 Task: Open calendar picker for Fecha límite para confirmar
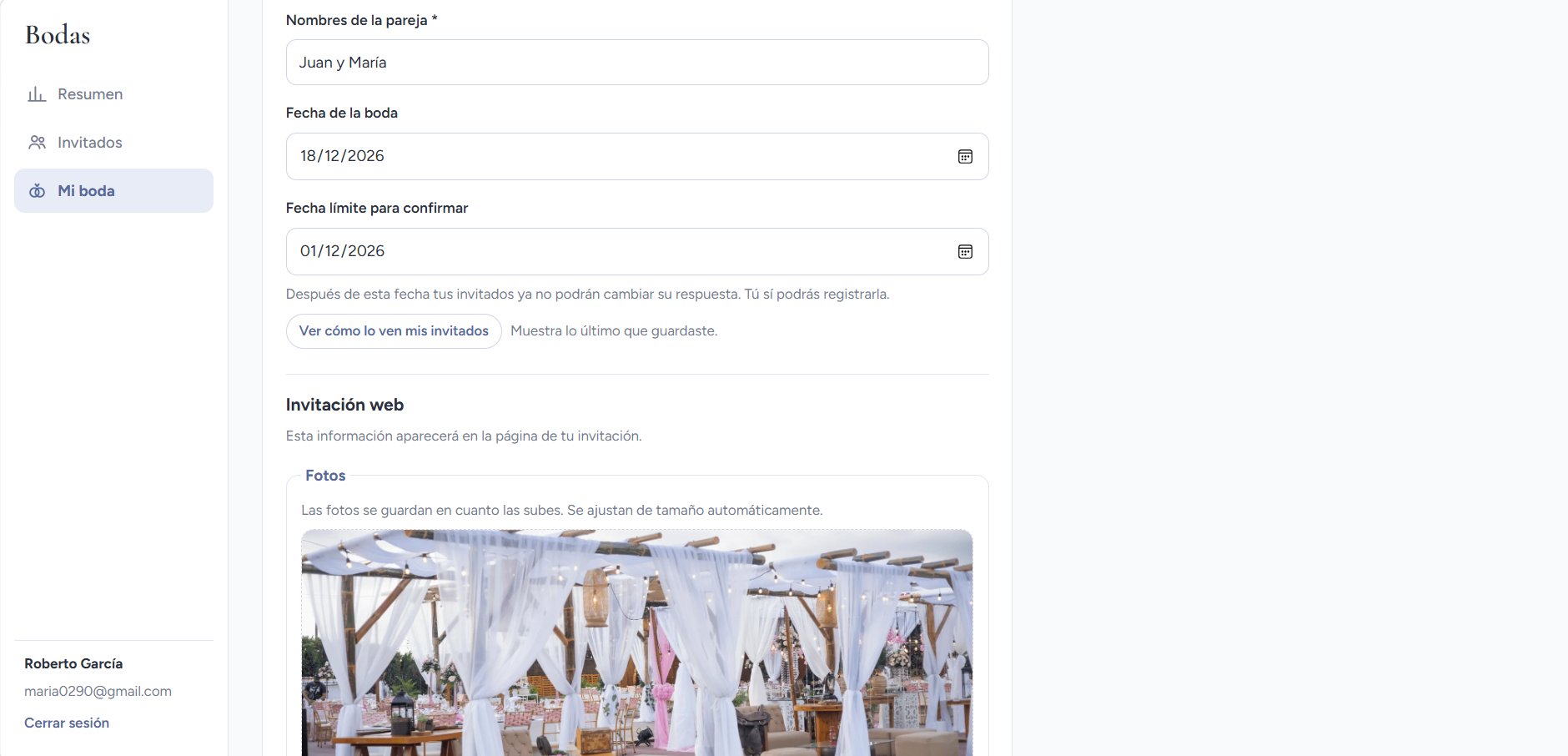(x=965, y=251)
